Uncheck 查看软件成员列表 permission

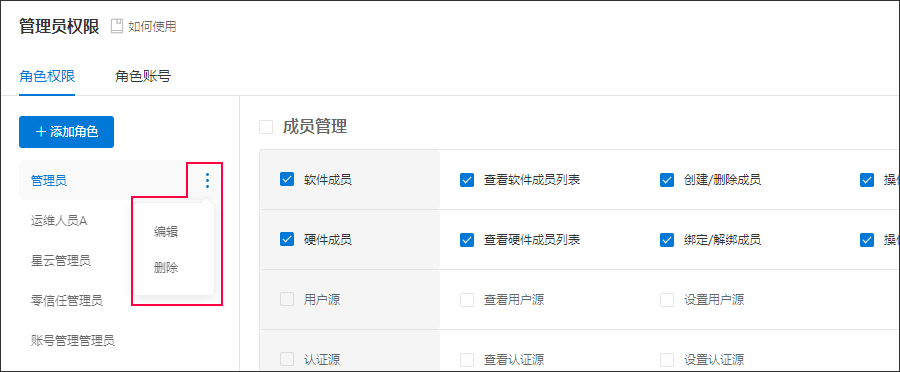467,180
